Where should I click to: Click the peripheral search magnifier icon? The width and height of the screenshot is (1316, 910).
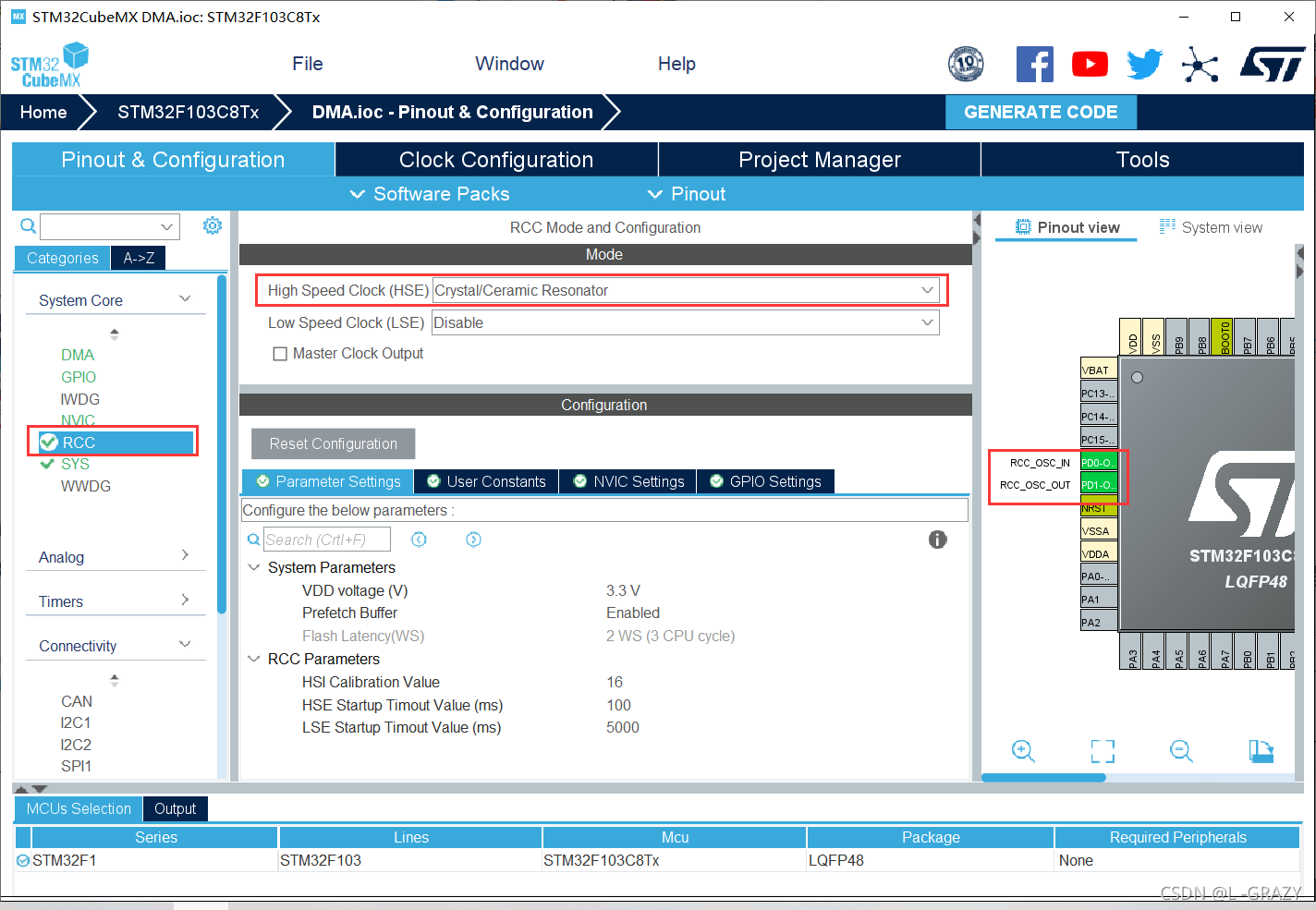click(29, 225)
